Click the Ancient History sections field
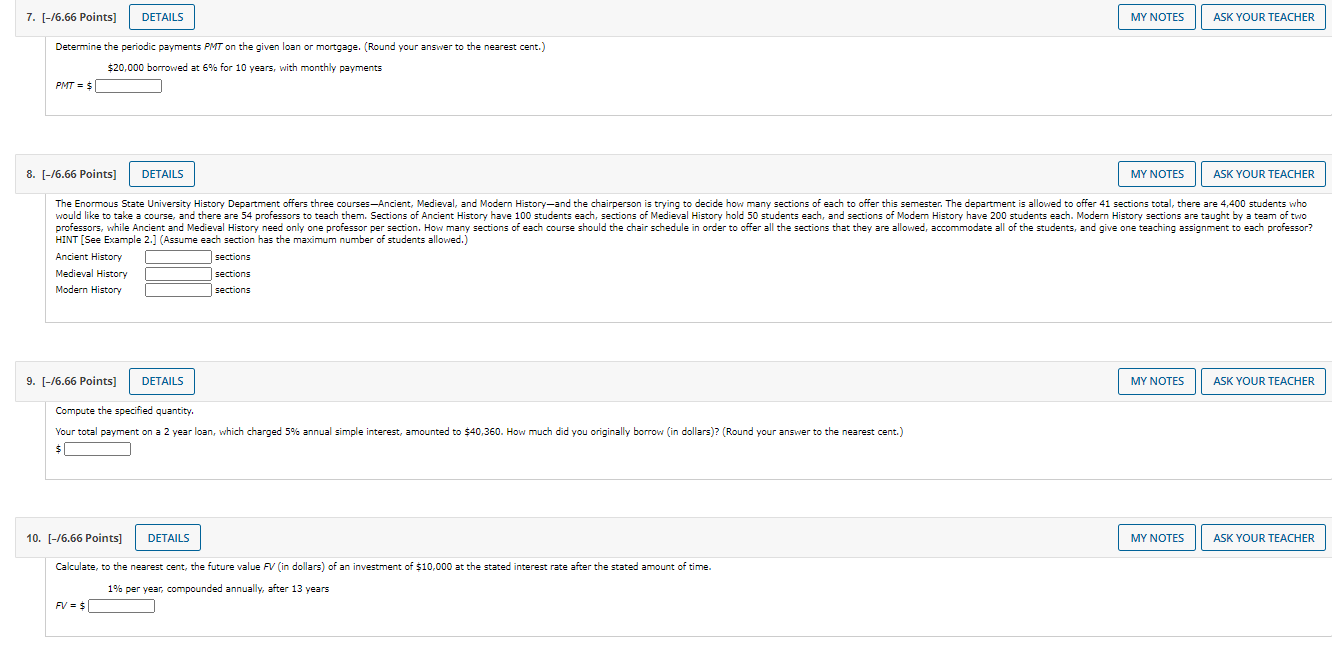This screenshot has height=650, width=1332. 179,257
